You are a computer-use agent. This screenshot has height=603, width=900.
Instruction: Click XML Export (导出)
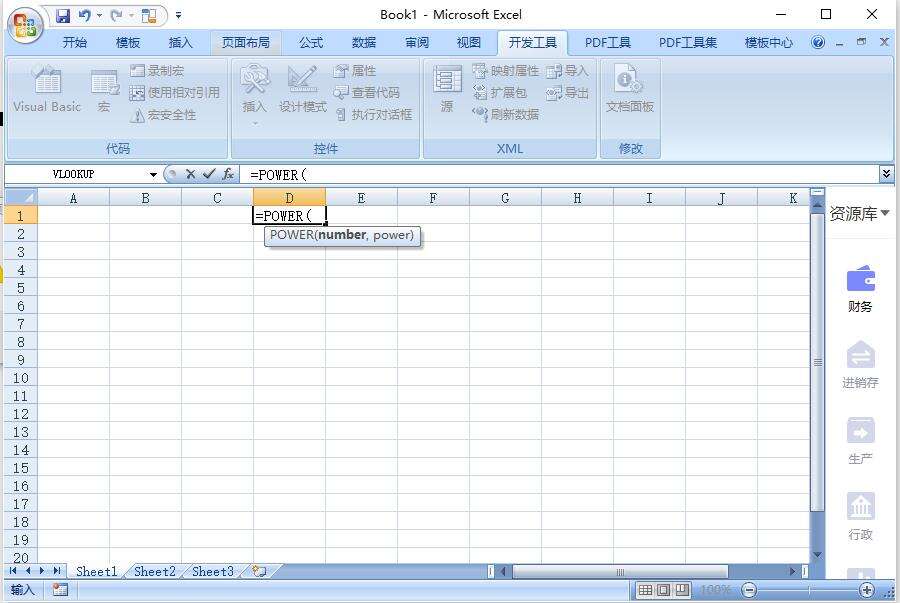567,92
